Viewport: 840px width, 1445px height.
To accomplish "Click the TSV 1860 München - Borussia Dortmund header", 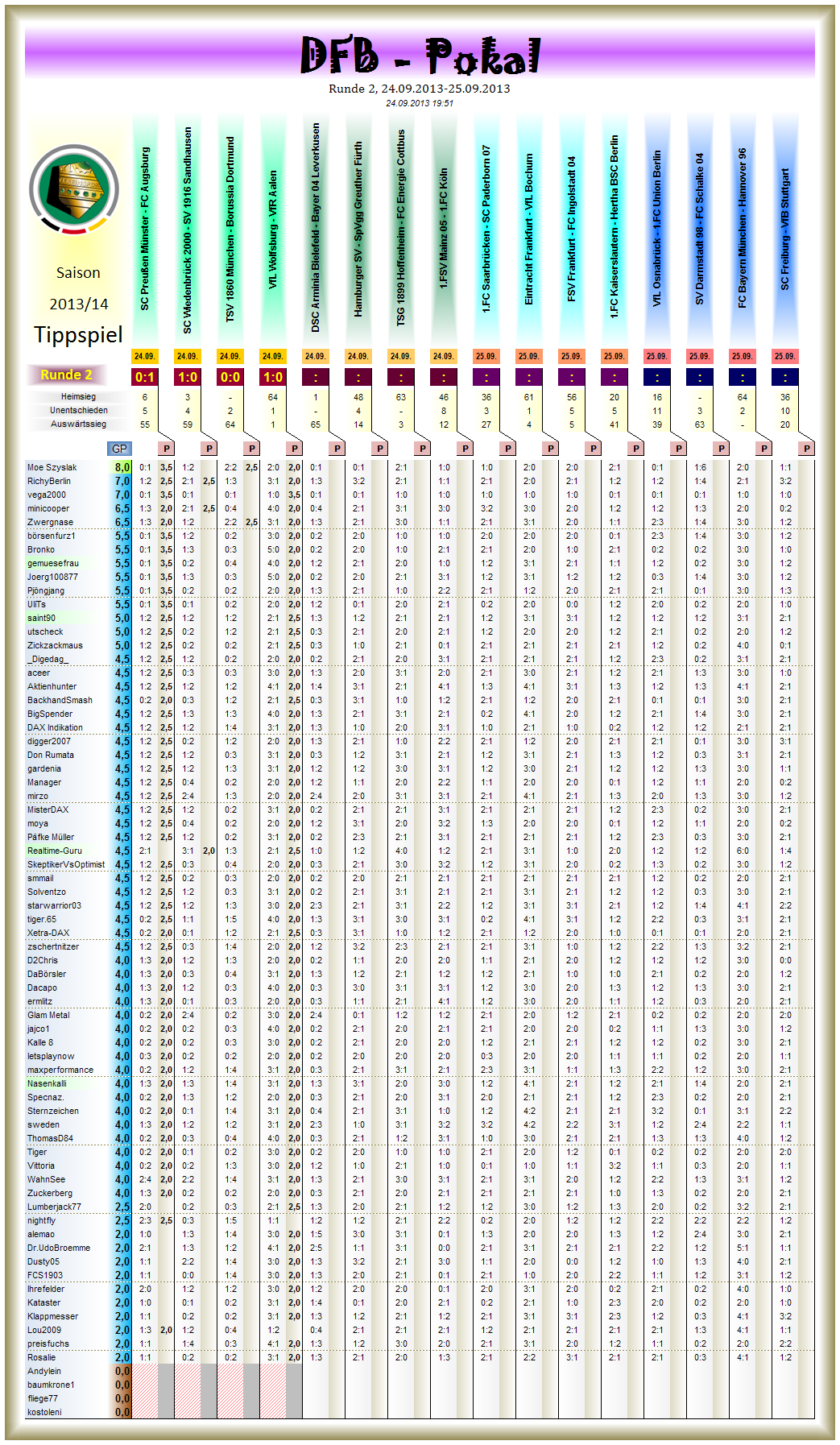I will [230, 230].
